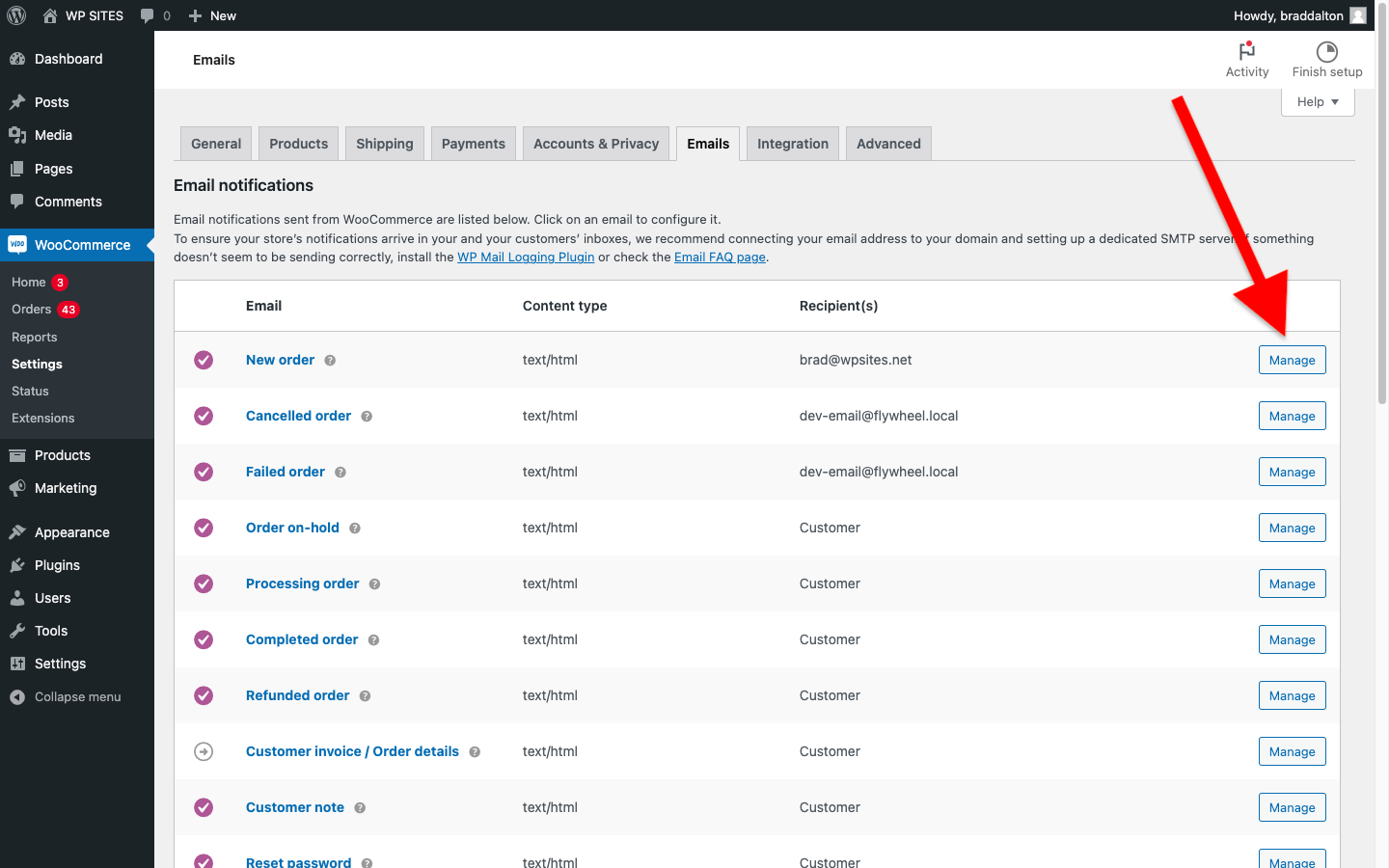
Task: Open the Completed order email link
Action: (302, 639)
